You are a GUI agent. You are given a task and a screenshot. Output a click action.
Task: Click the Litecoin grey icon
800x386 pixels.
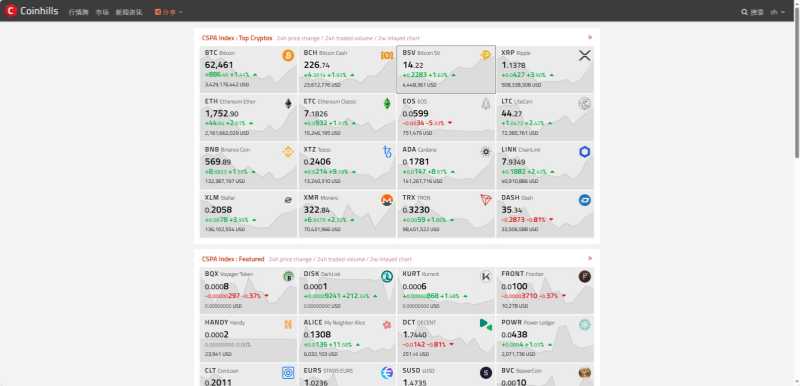tap(585, 104)
